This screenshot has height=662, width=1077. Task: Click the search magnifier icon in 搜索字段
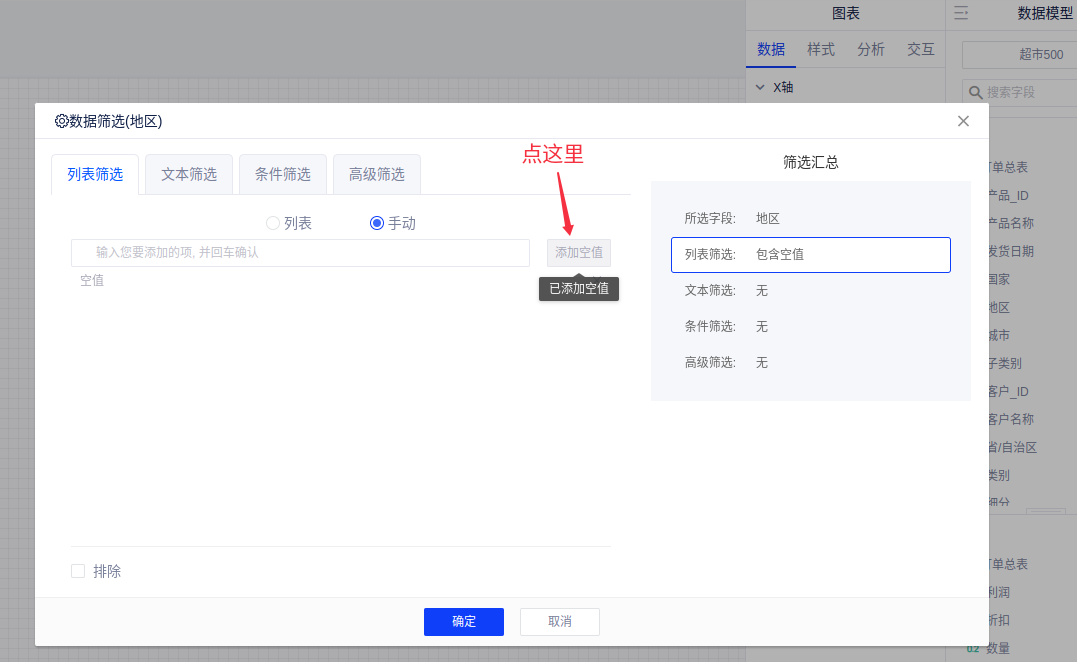coord(975,92)
